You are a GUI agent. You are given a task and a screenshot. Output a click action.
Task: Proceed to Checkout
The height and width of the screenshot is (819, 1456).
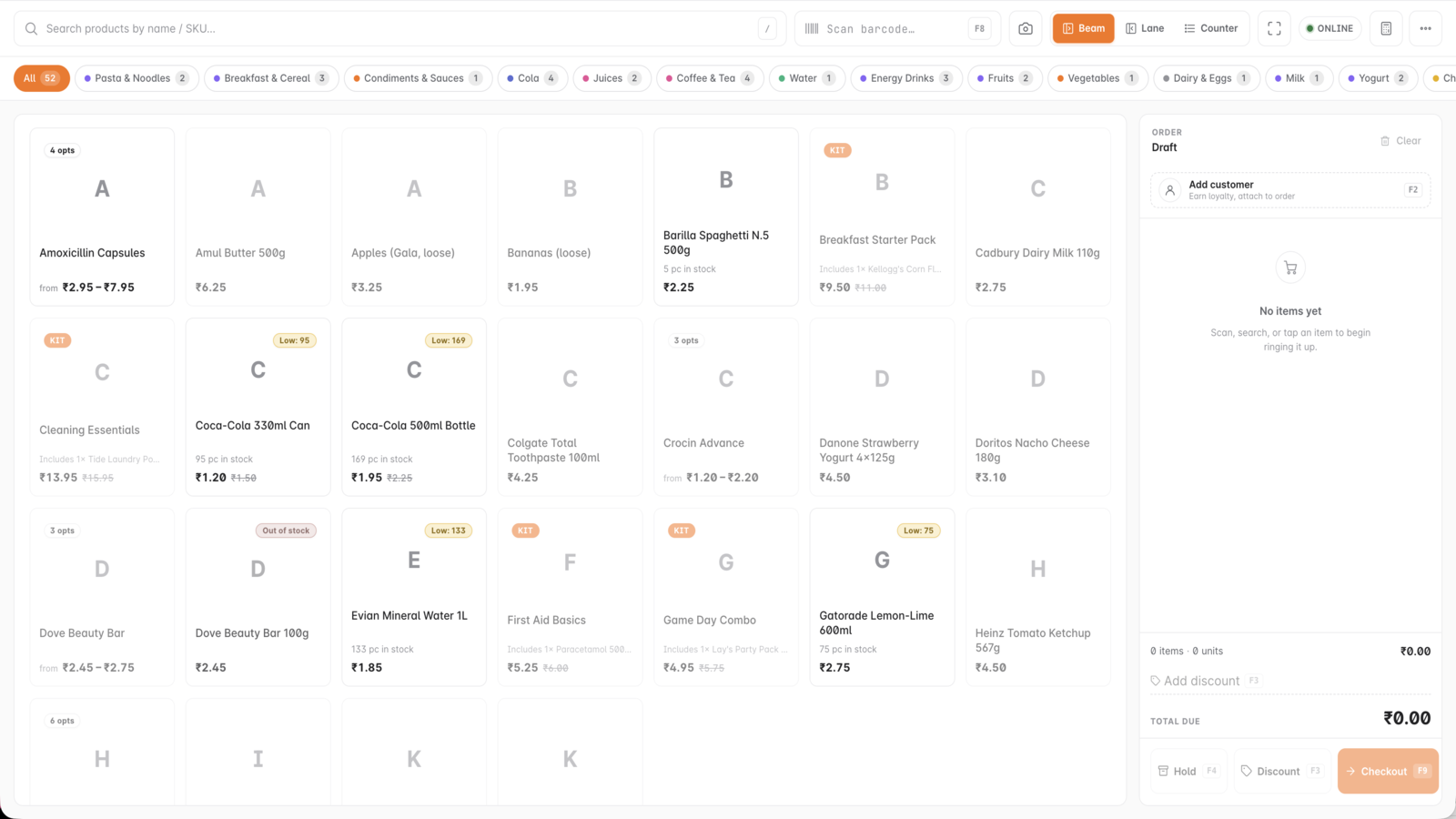[x=1388, y=771]
